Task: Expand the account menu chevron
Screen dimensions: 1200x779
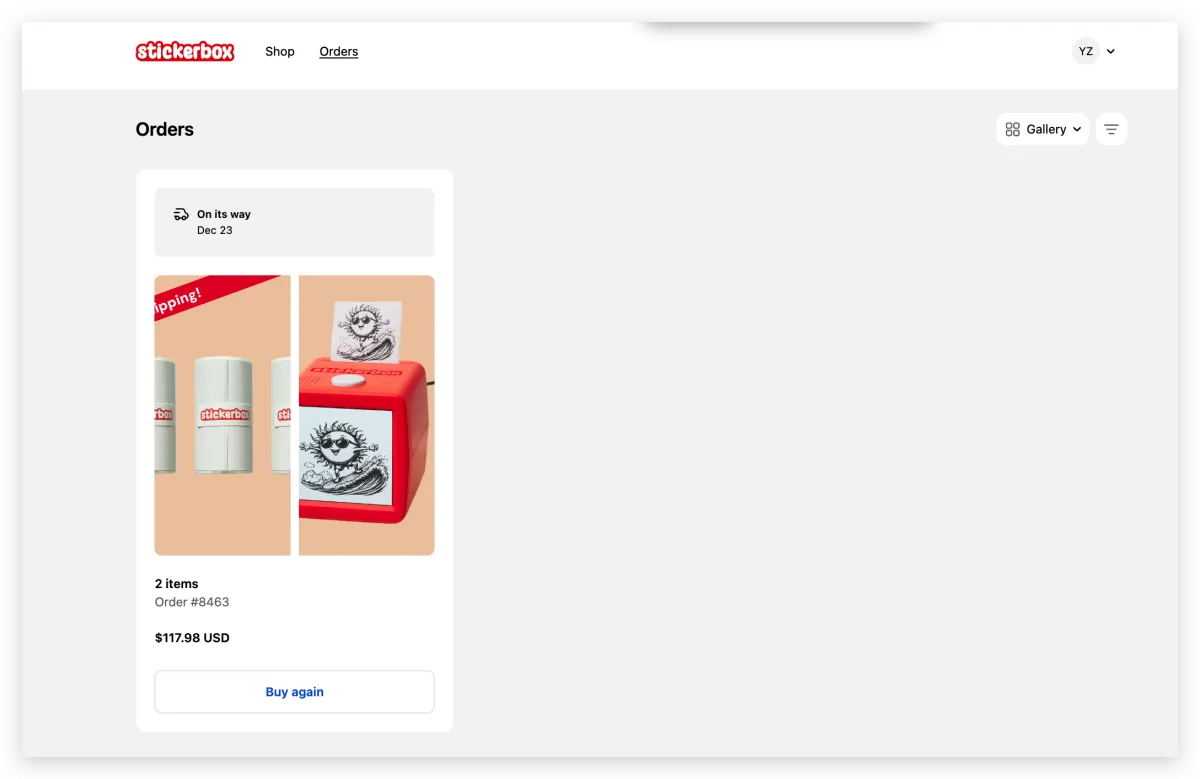Action: (1111, 52)
